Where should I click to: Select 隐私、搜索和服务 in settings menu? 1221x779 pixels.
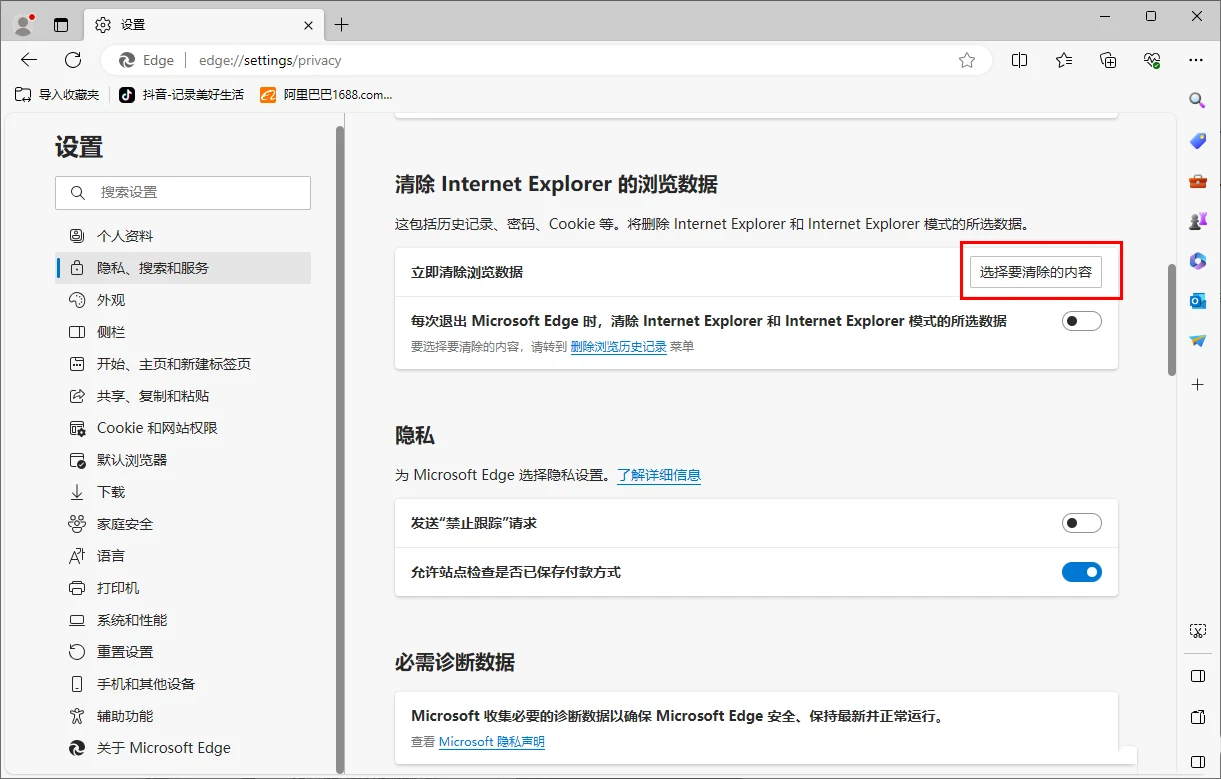183,268
